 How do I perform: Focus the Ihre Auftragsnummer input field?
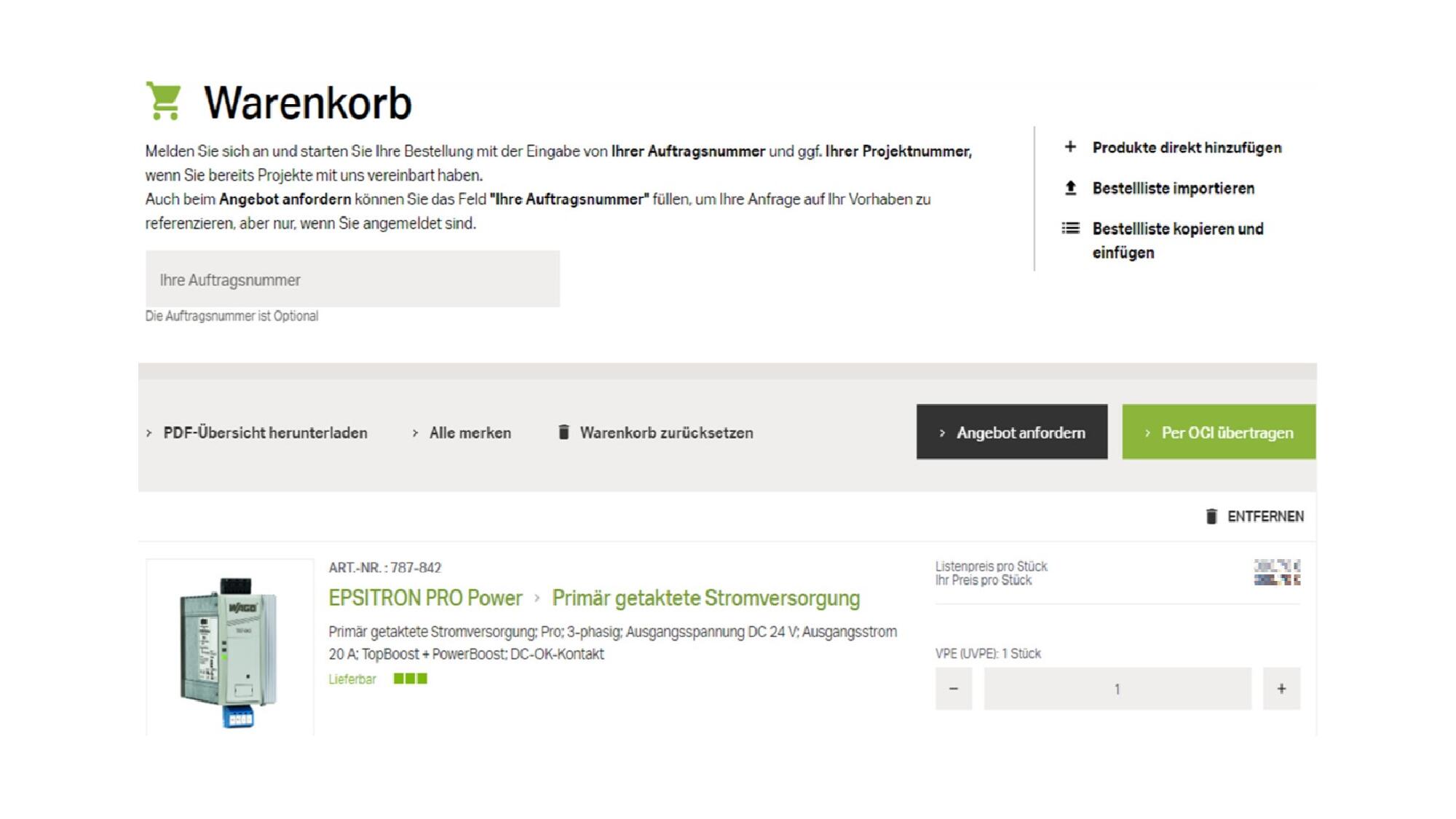pos(352,280)
